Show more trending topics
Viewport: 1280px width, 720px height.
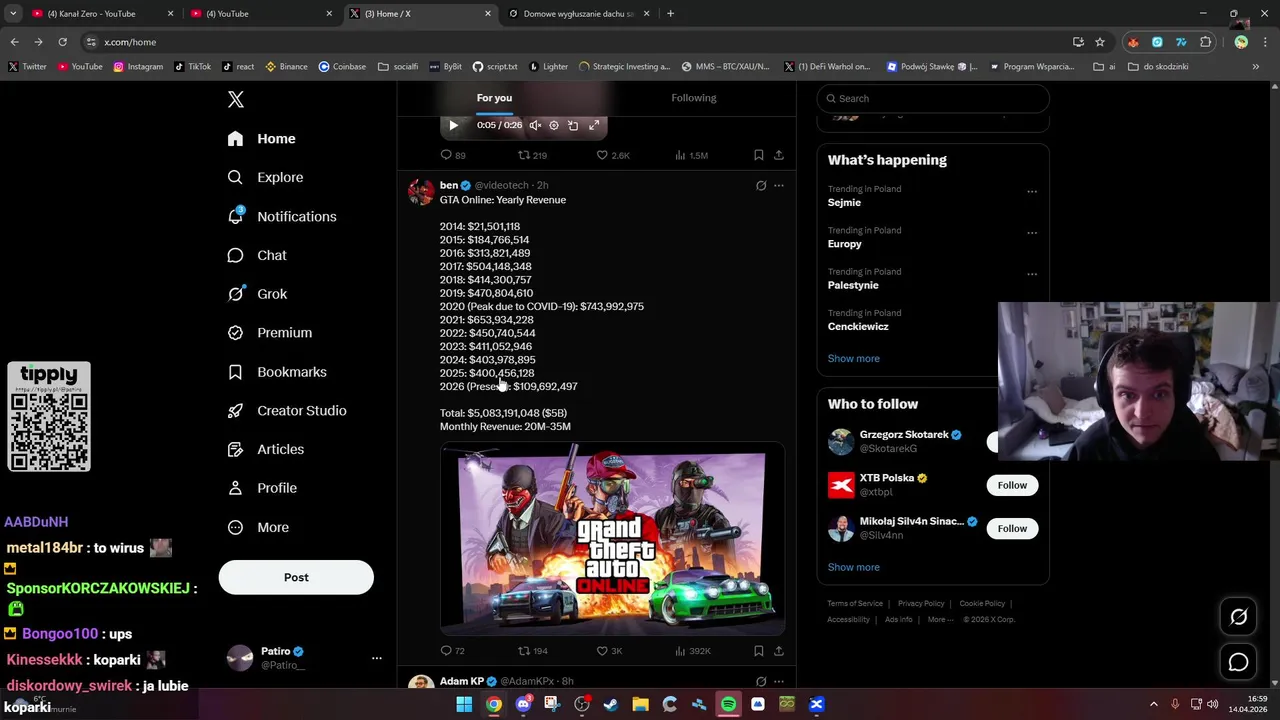click(x=853, y=358)
